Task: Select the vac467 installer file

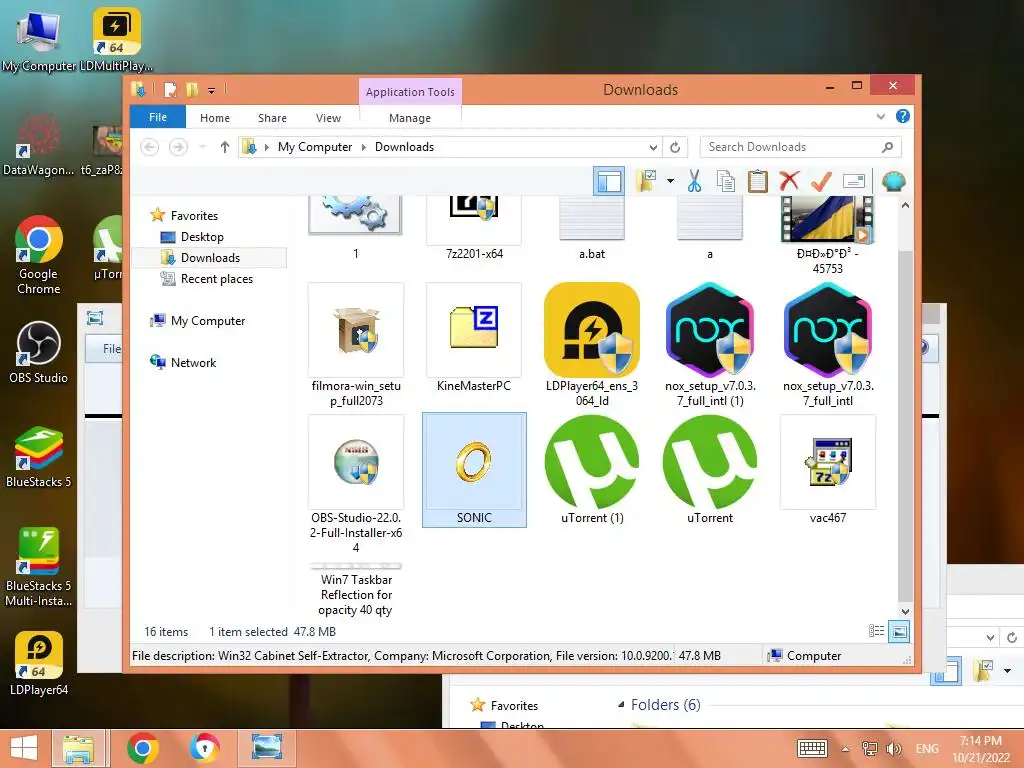Action: (x=827, y=470)
